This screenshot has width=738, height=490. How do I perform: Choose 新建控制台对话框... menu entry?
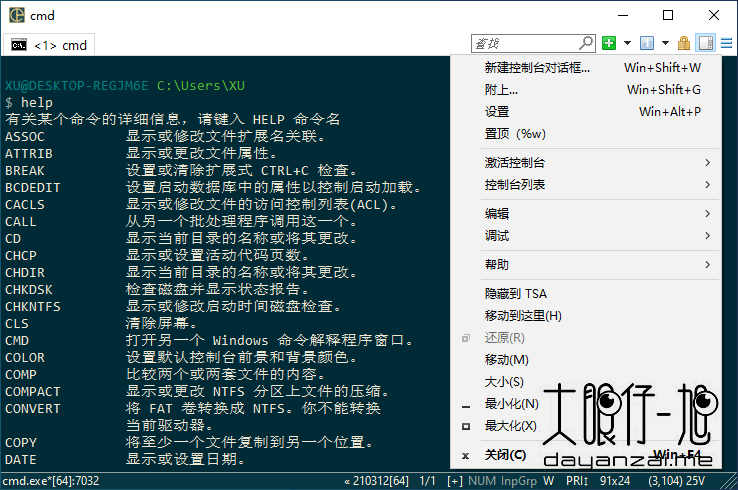586,68
